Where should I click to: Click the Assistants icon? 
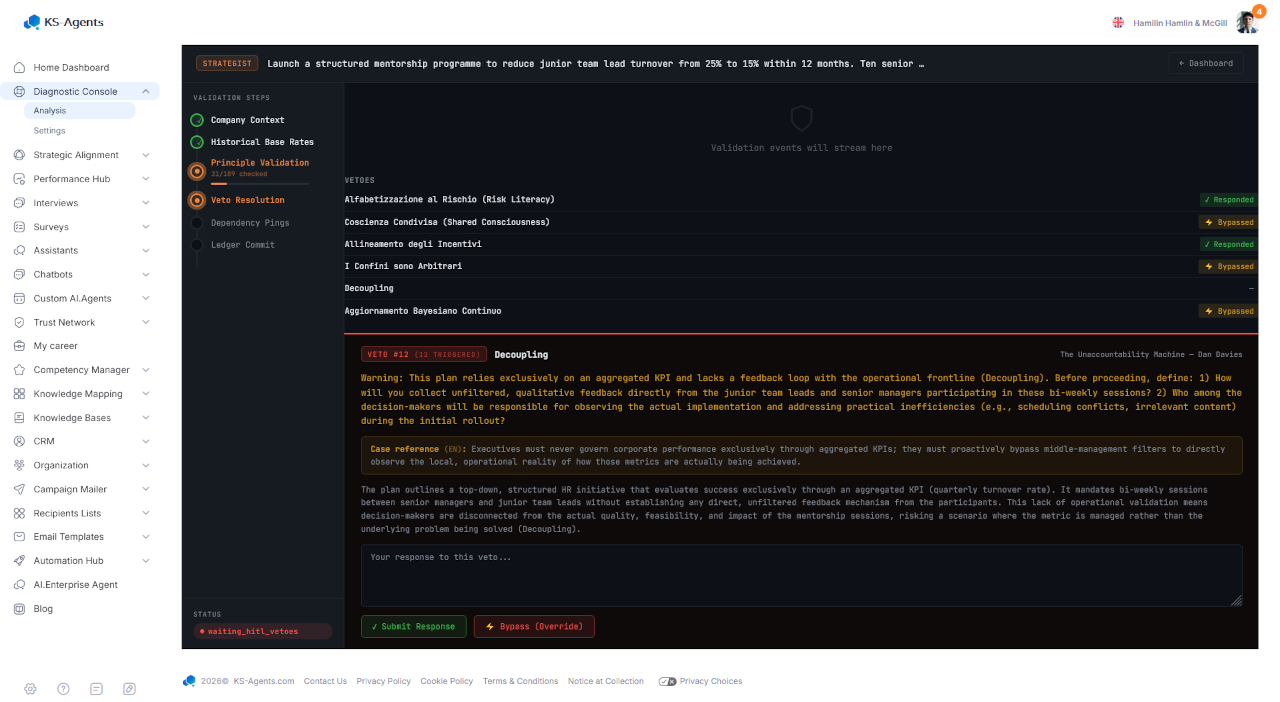(x=19, y=251)
